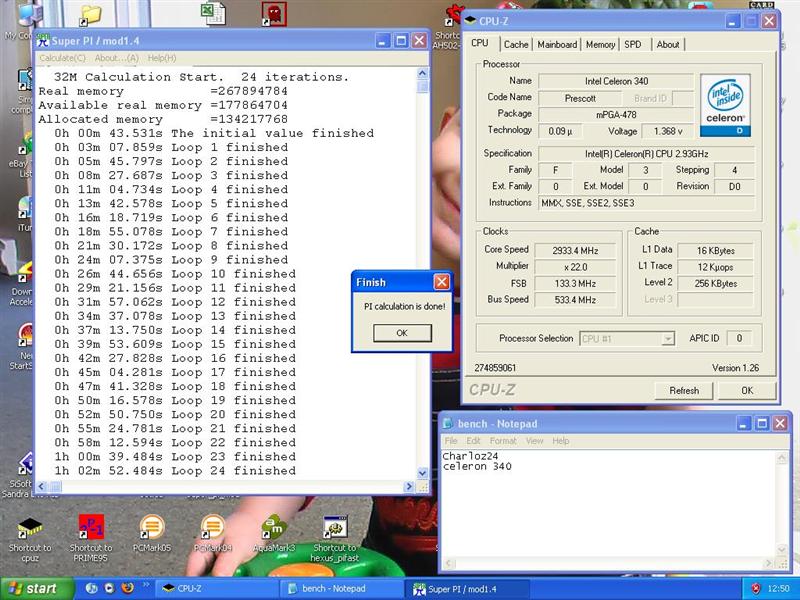This screenshot has width=800, height=600.
Task: Switch to the Cache tab in CPU-Z
Action: click(x=516, y=44)
